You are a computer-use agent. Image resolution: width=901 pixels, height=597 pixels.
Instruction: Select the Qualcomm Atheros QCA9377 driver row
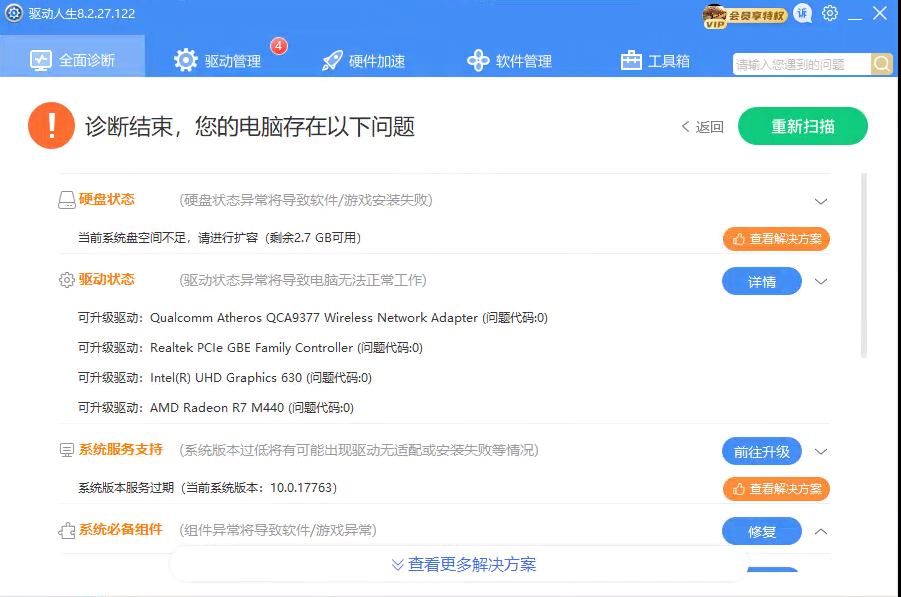pos(313,318)
